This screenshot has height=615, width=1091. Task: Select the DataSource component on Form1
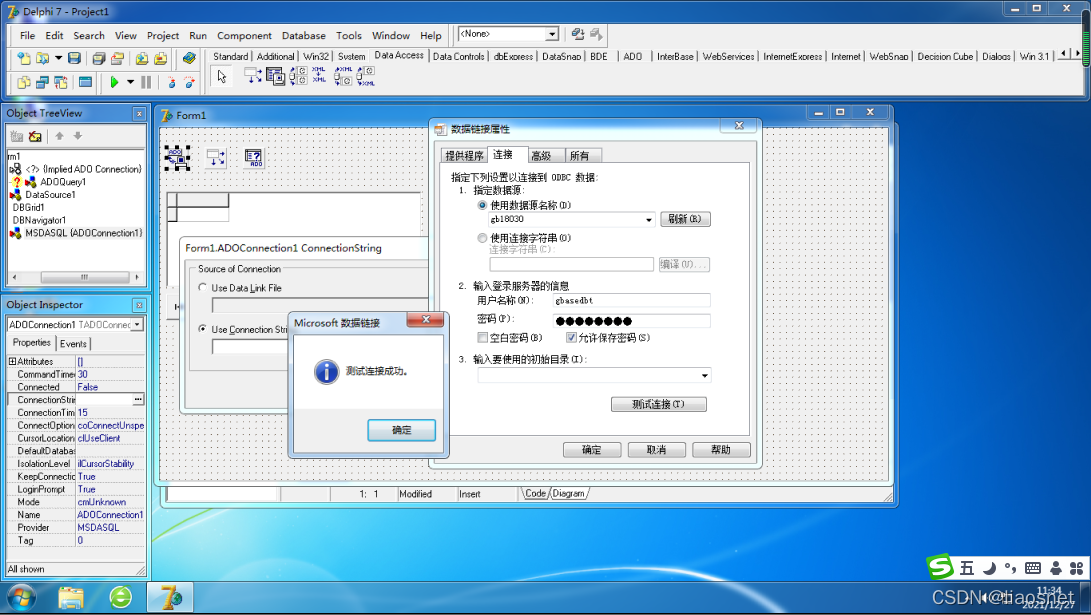click(x=216, y=158)
